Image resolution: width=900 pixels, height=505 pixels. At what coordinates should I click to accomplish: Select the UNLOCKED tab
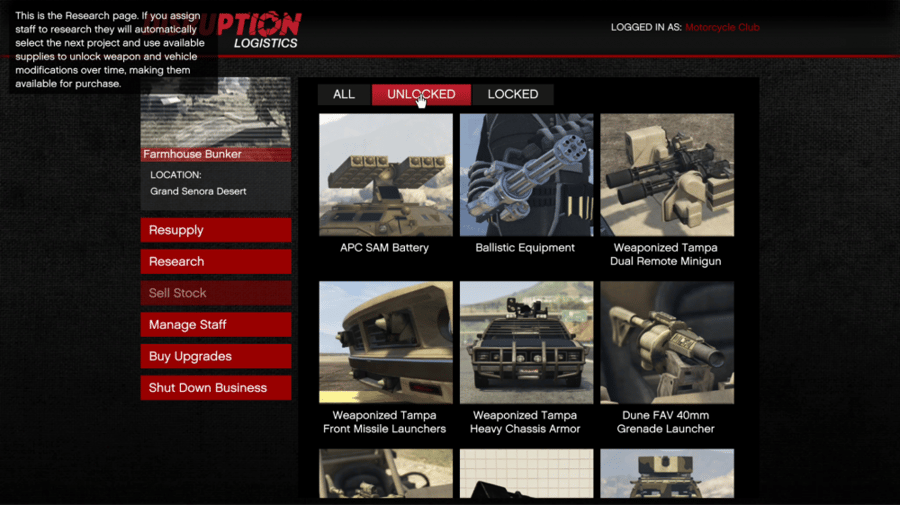[x=421, y=95]
